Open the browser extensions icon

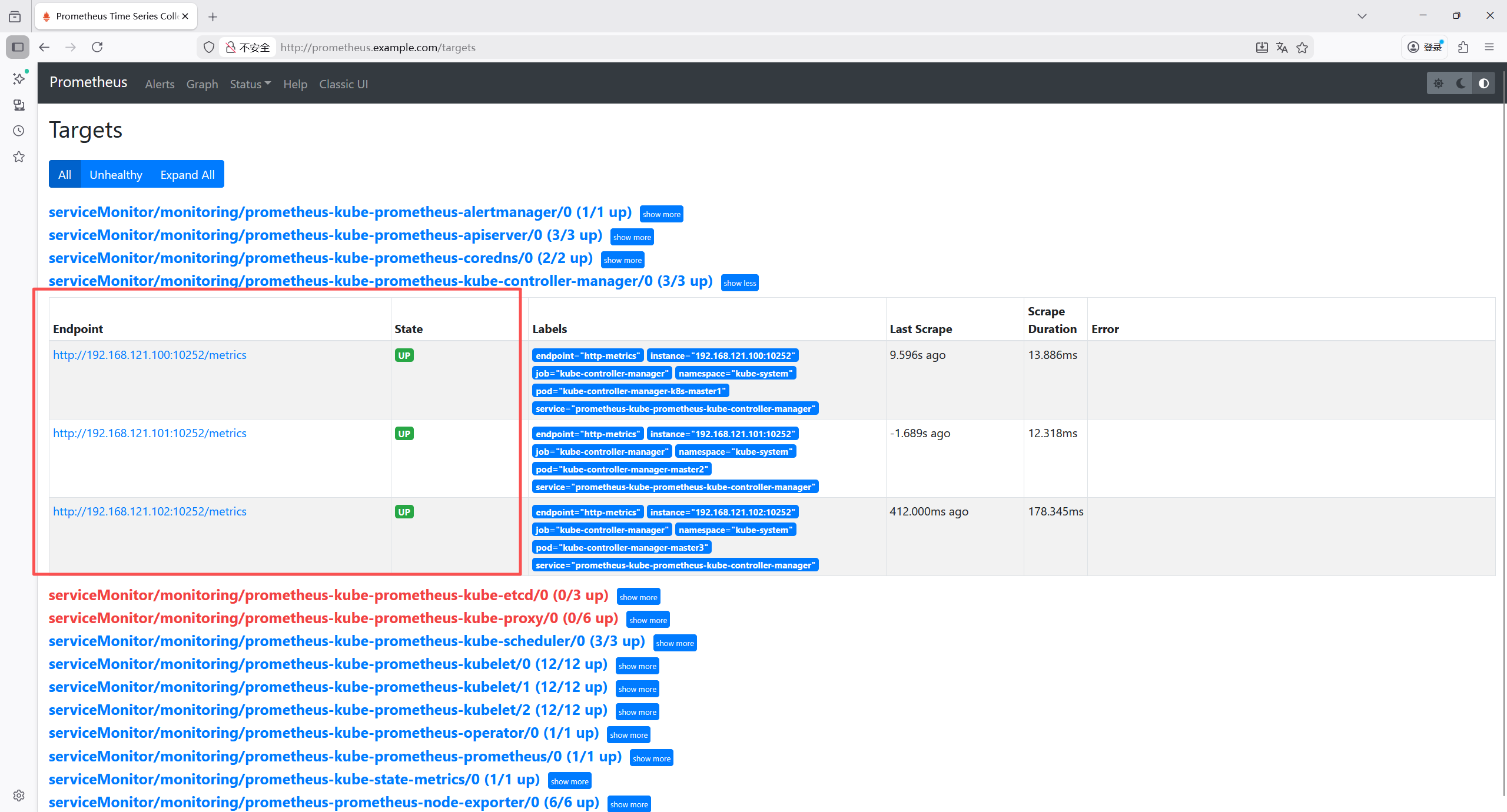(1463, 47)
